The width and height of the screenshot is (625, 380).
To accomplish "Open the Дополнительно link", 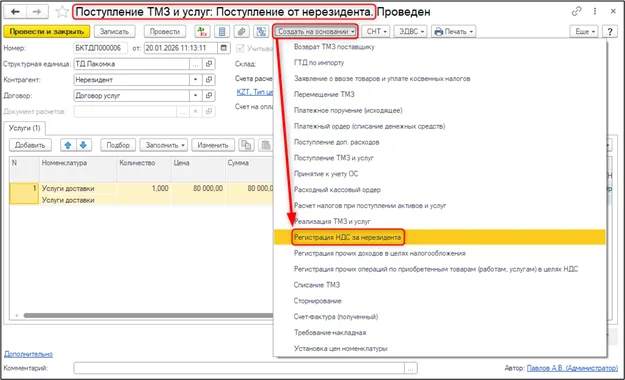I will point(28,354).
